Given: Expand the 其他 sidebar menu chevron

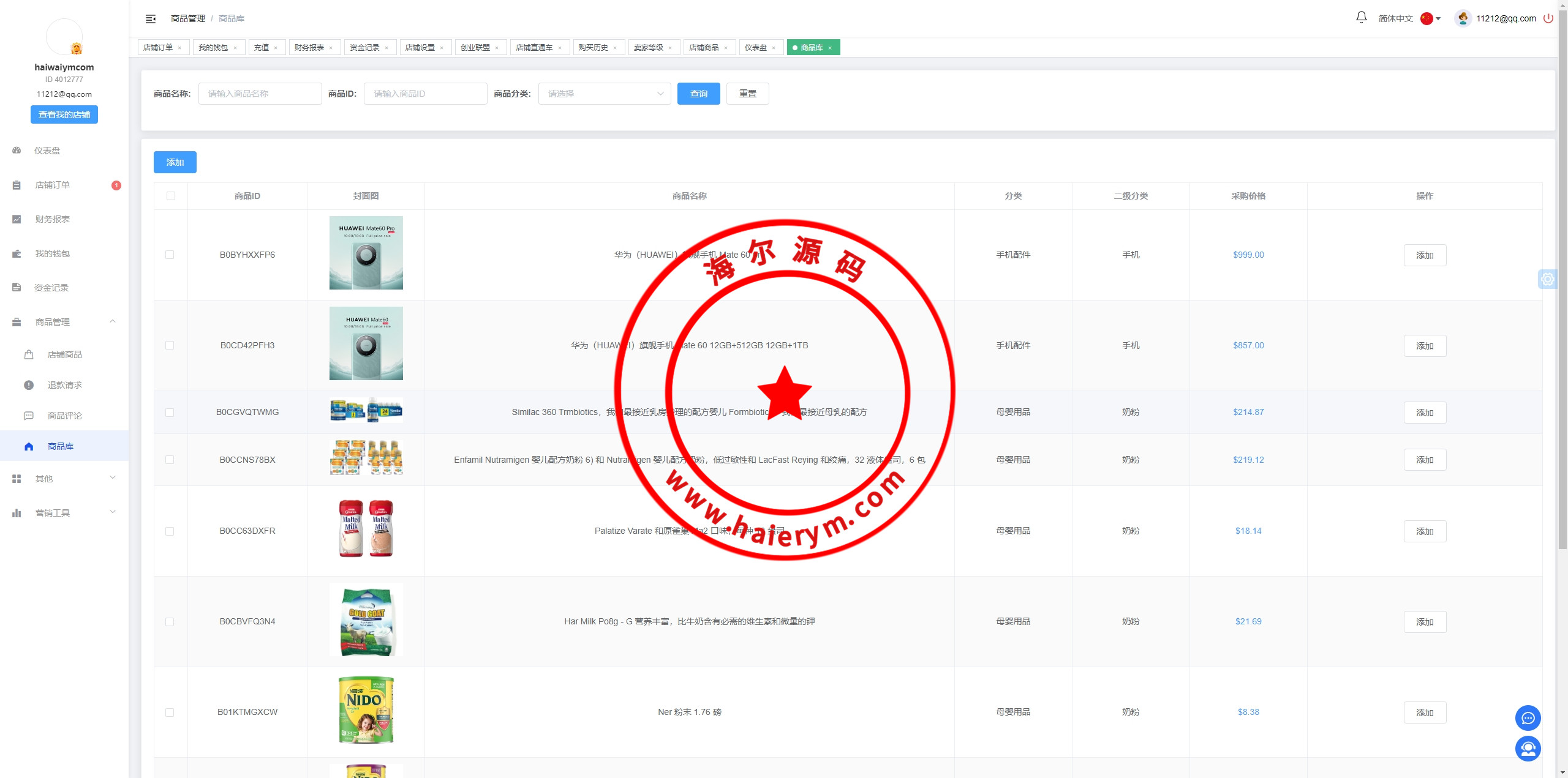Looking at the screenshot, I should point(113,478).
